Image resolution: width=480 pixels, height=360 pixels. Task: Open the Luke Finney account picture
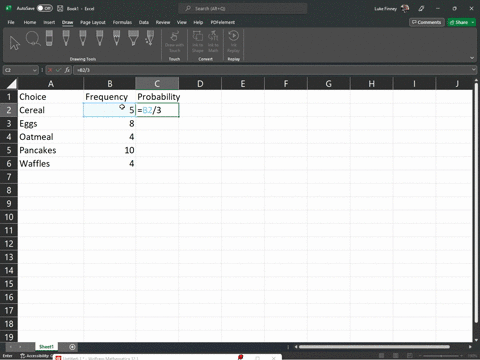click(x=405, y=8)
